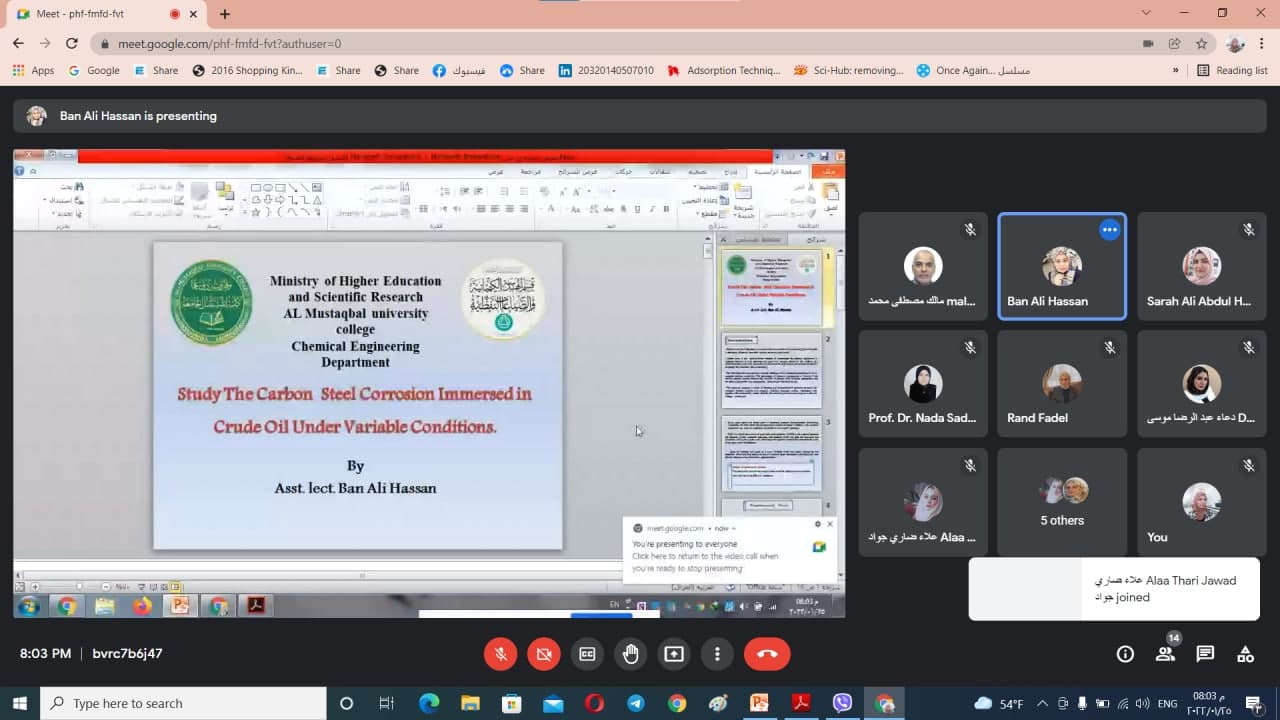Viewport: 1280px width, 720px height.
Task: Click your own 'You' tile
Action: click(1201, 501)
